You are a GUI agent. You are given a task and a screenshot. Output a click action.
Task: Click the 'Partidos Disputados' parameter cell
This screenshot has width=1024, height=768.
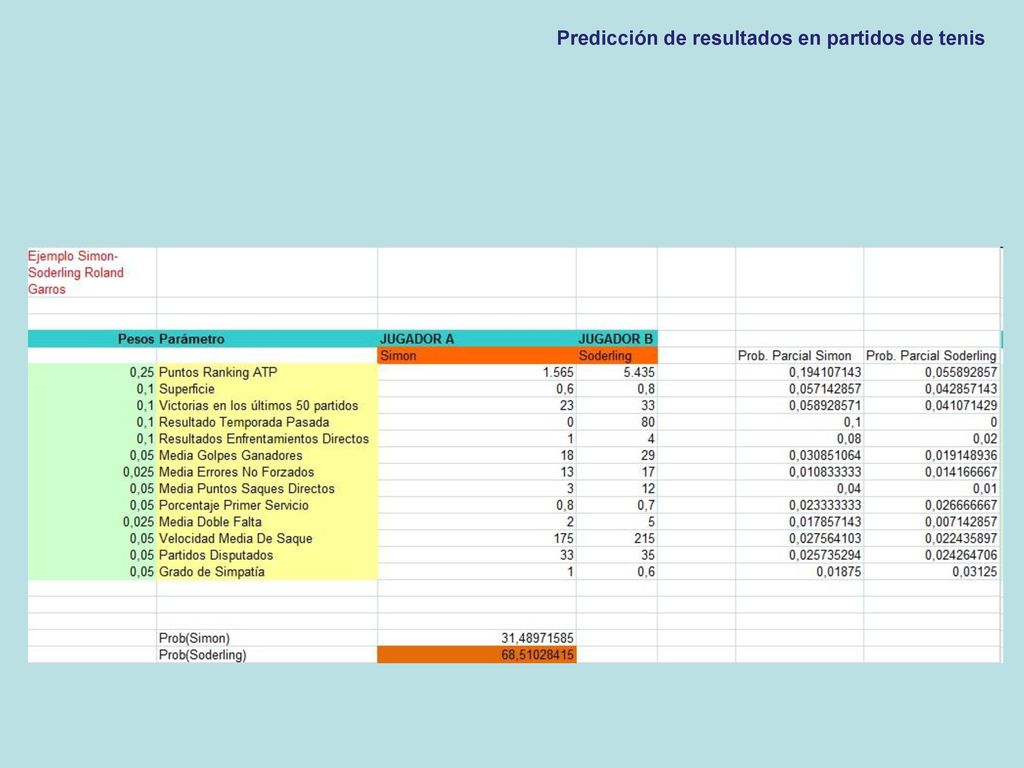267,556
